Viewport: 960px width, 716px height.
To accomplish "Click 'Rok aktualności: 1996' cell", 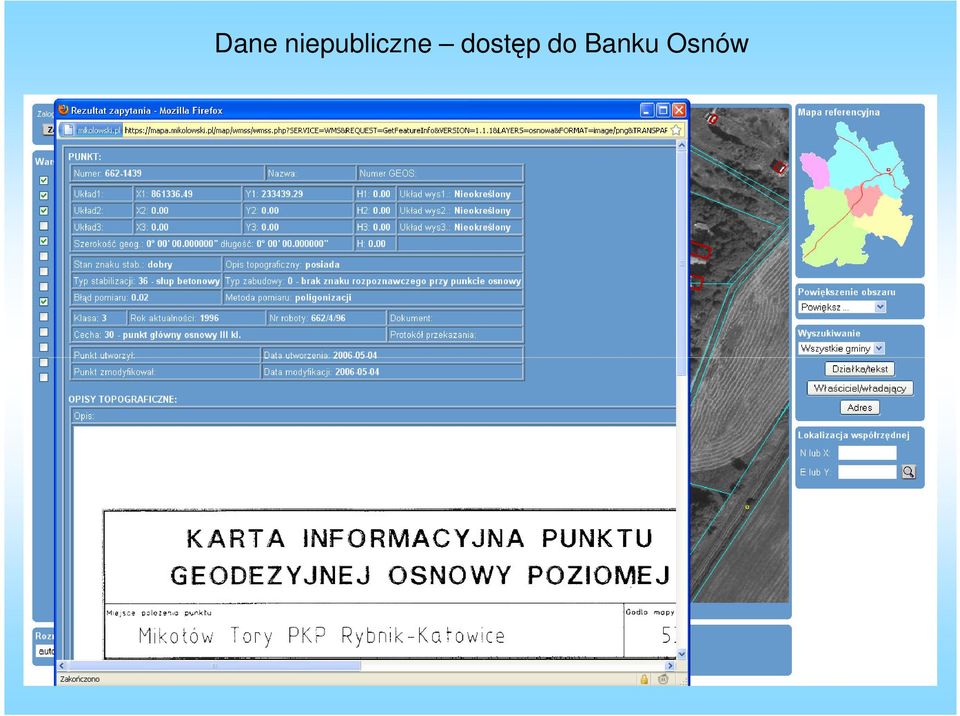I will click(x=197, y=318).
